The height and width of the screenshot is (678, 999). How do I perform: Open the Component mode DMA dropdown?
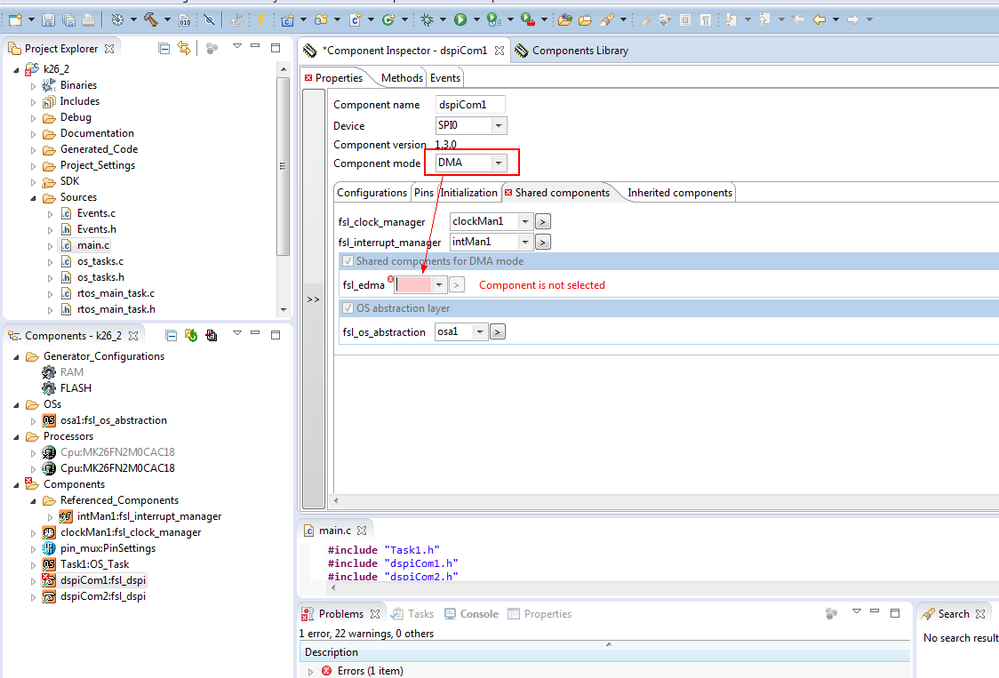498,163
